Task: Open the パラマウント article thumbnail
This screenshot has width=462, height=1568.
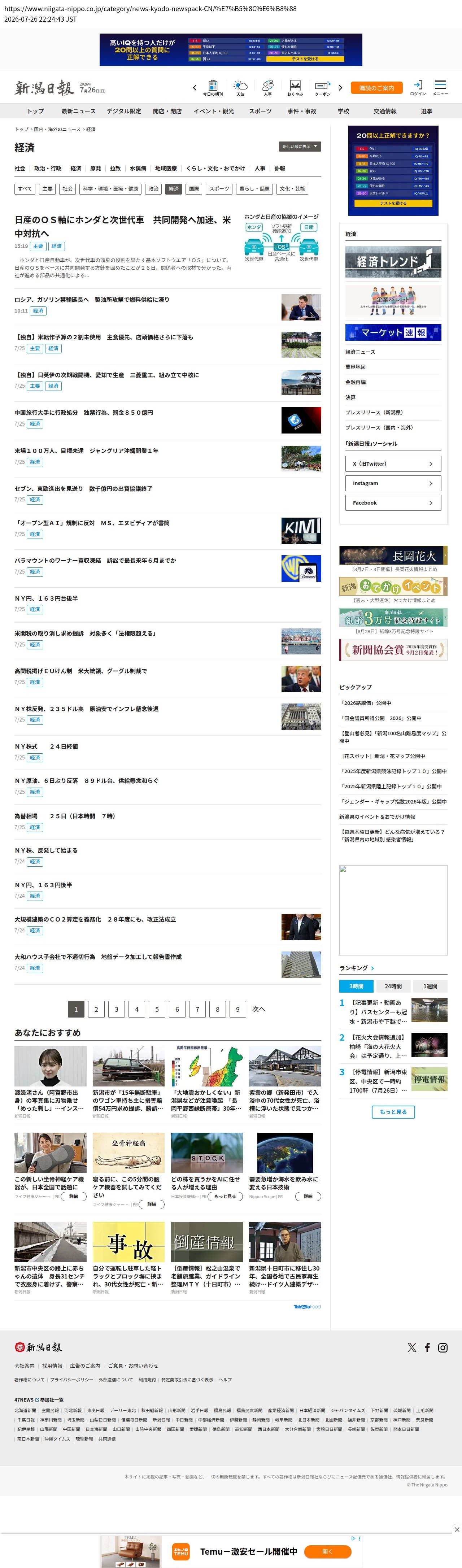Action: (301, 568)
